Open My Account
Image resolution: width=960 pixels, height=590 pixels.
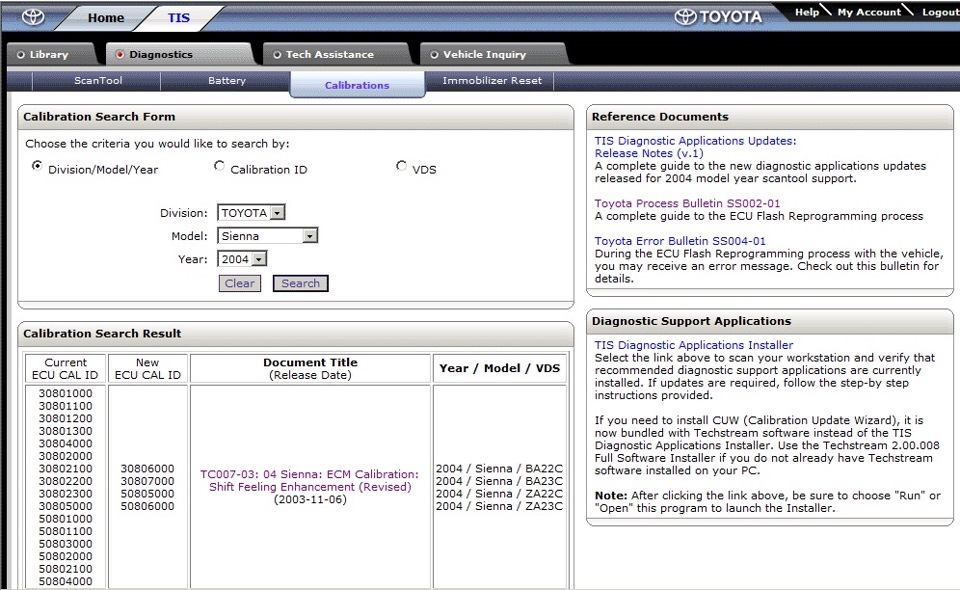[x=869, y=12]
